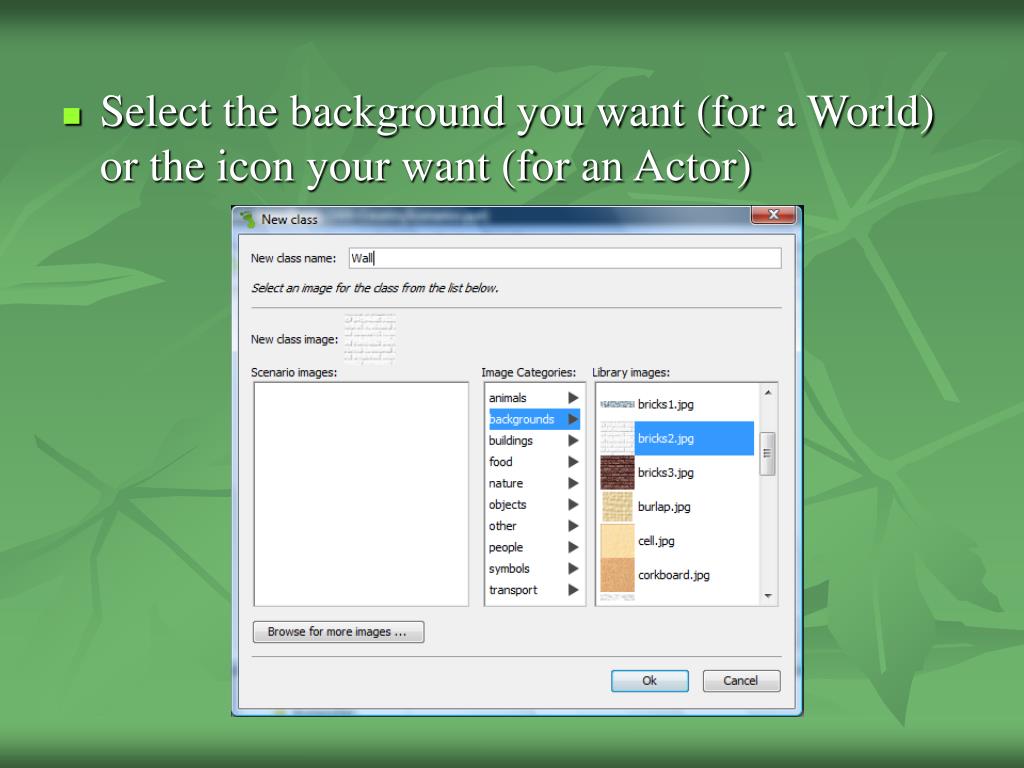Click the Cancel button
1024x768 pixels.
[741, 680]
